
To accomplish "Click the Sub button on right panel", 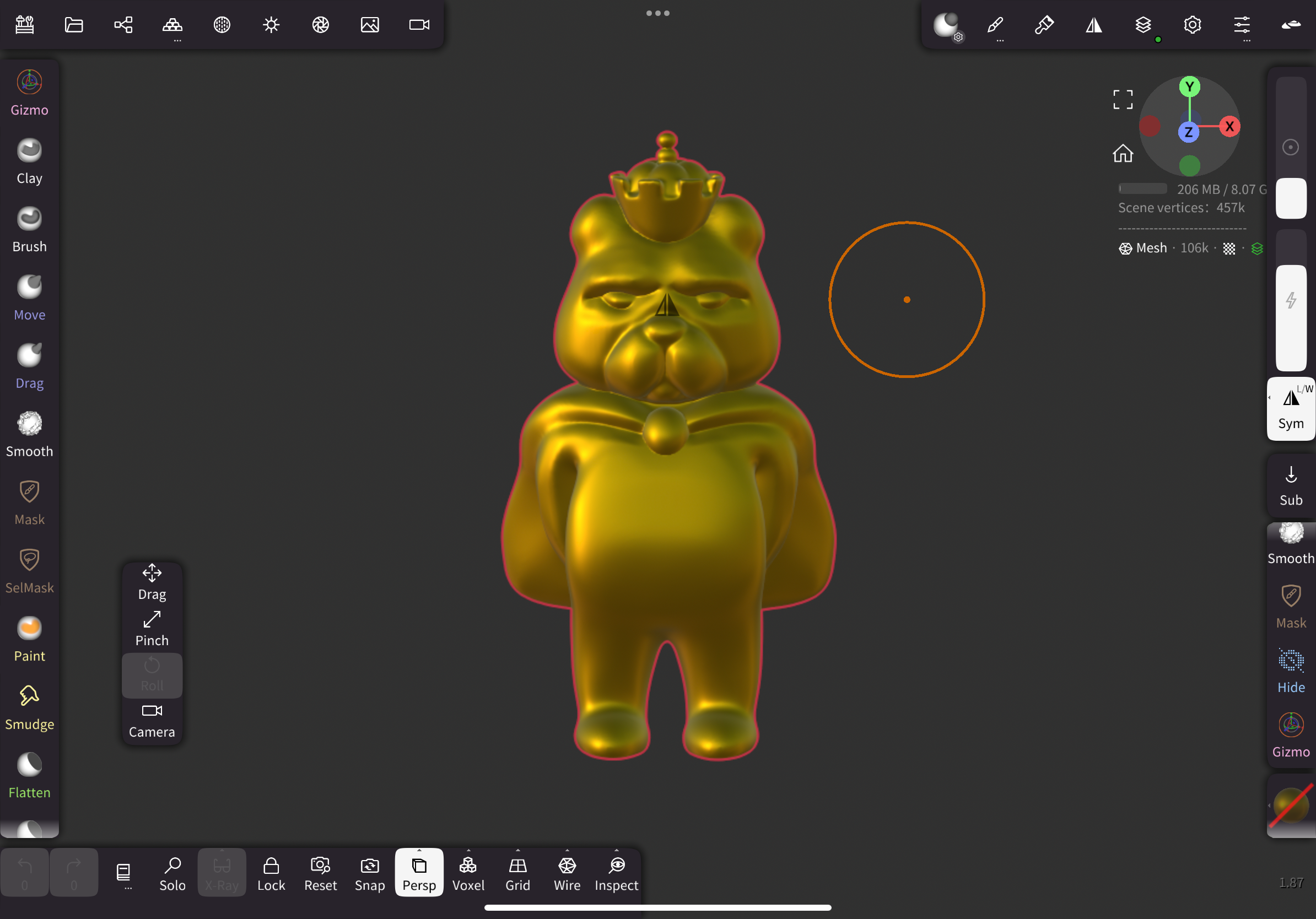I will [x=1291, y=486].
